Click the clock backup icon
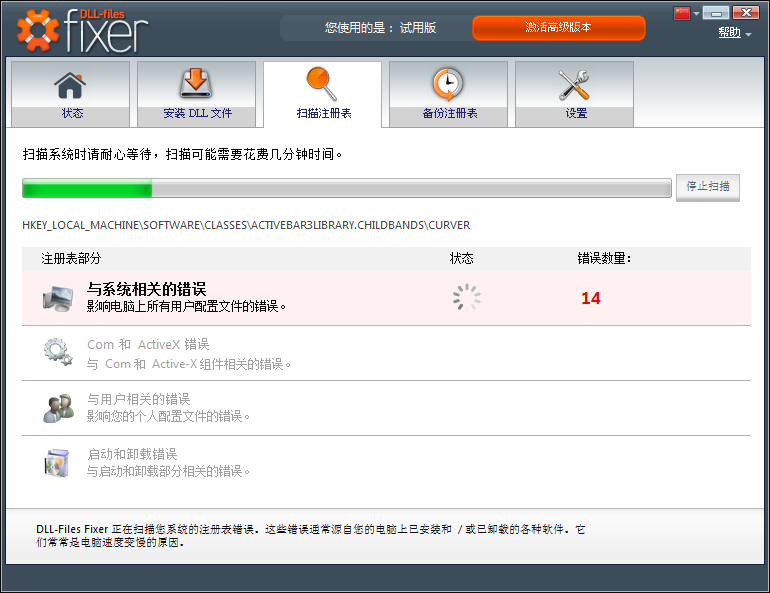Screen dimensions: 770x593 tap(447, 83)
